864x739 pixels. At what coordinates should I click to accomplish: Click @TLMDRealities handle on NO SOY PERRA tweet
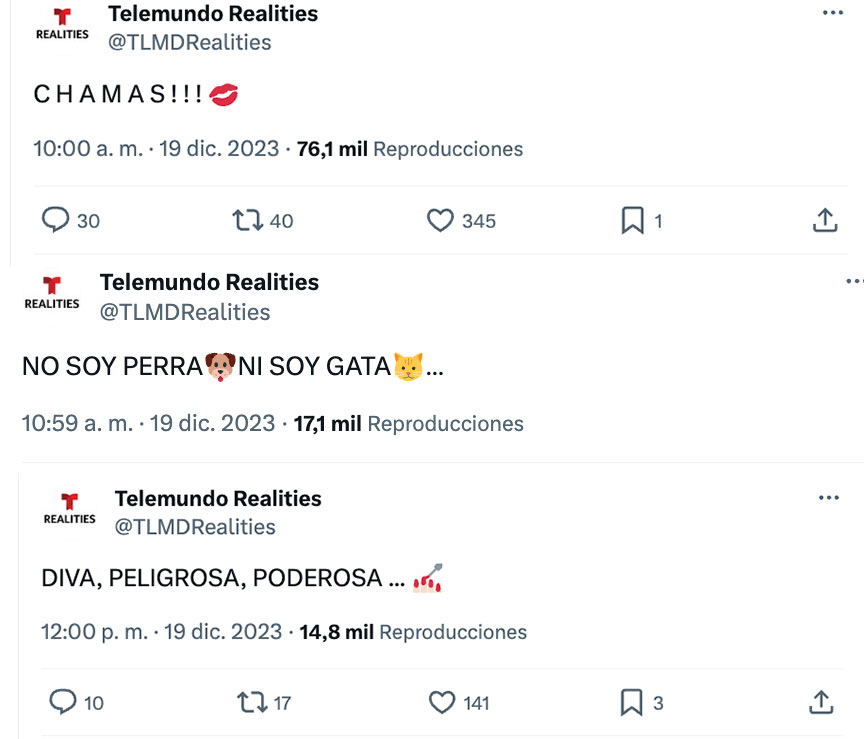(184, 312)
